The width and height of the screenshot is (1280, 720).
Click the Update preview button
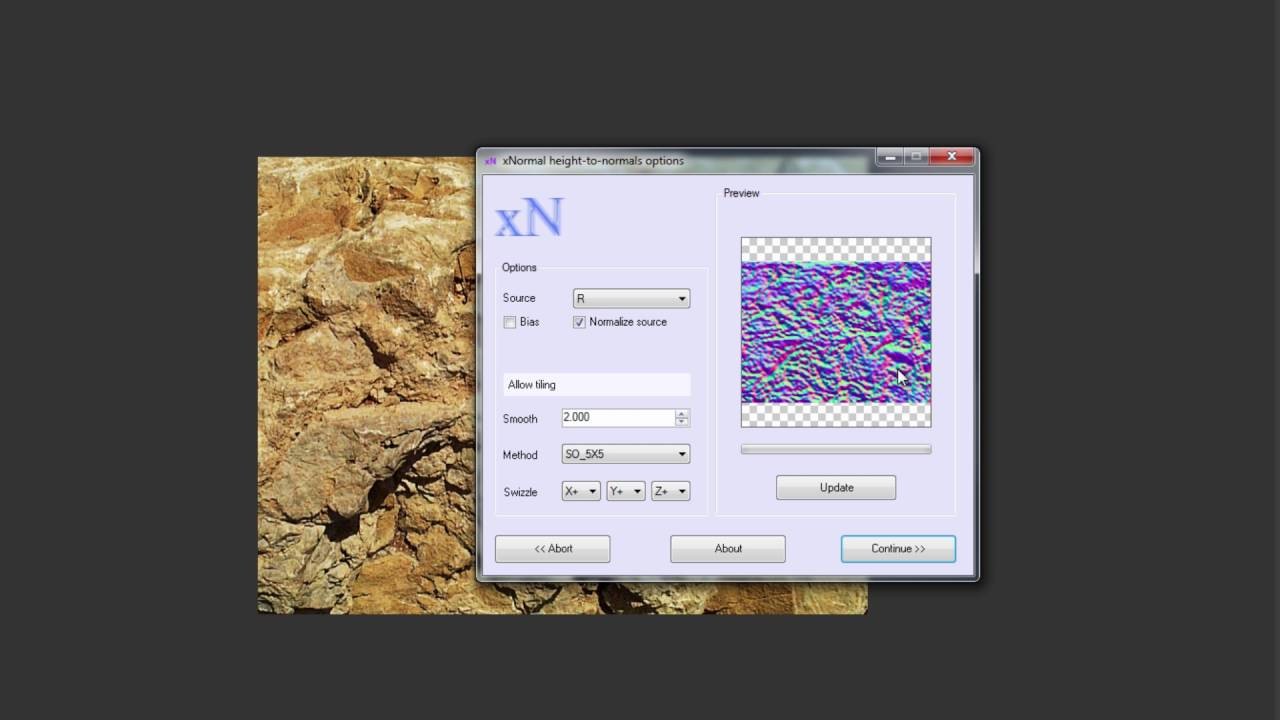[836, 488]
